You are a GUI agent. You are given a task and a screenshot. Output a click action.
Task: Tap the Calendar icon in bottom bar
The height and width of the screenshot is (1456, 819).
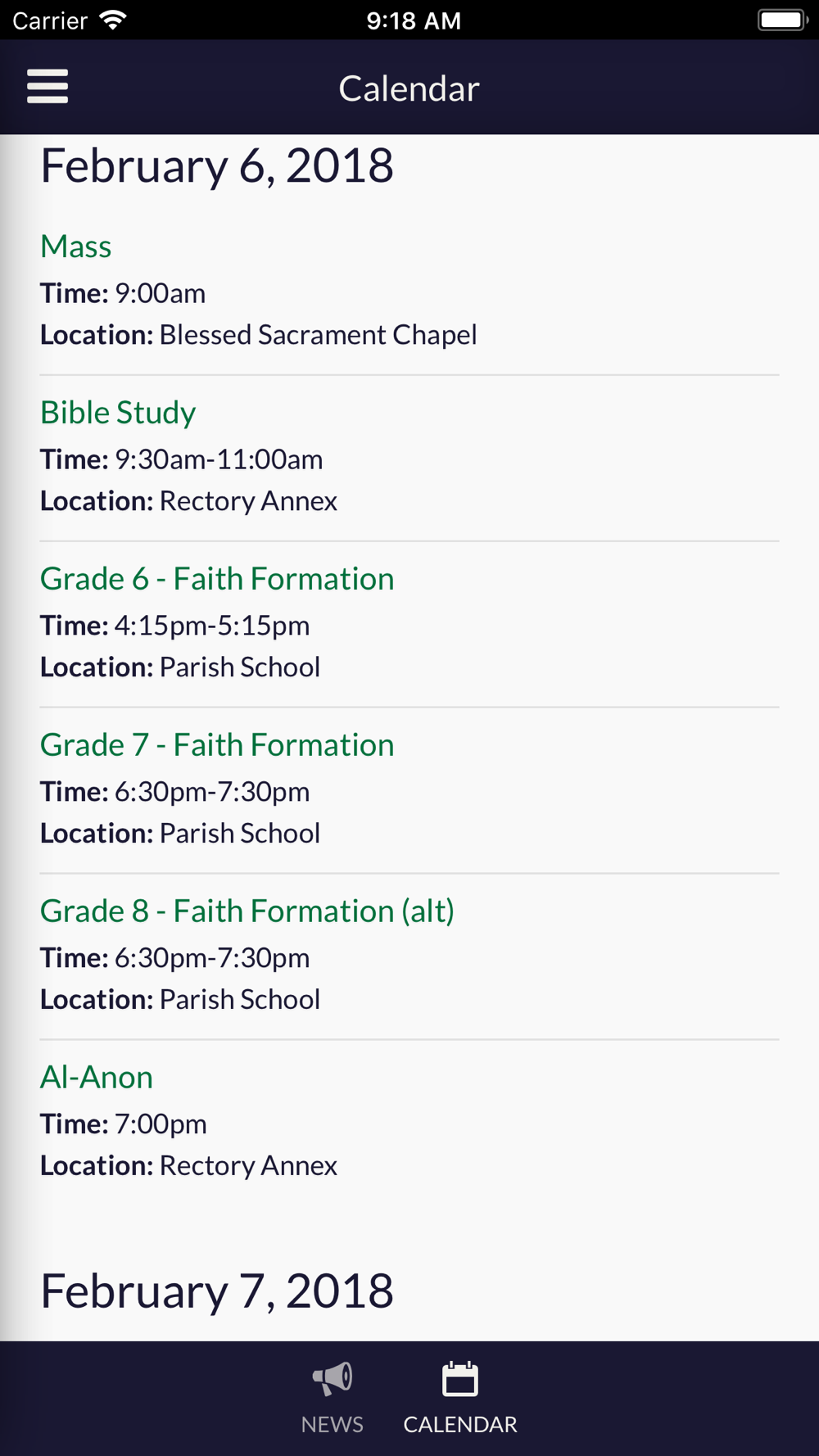tap(460, 1379)
